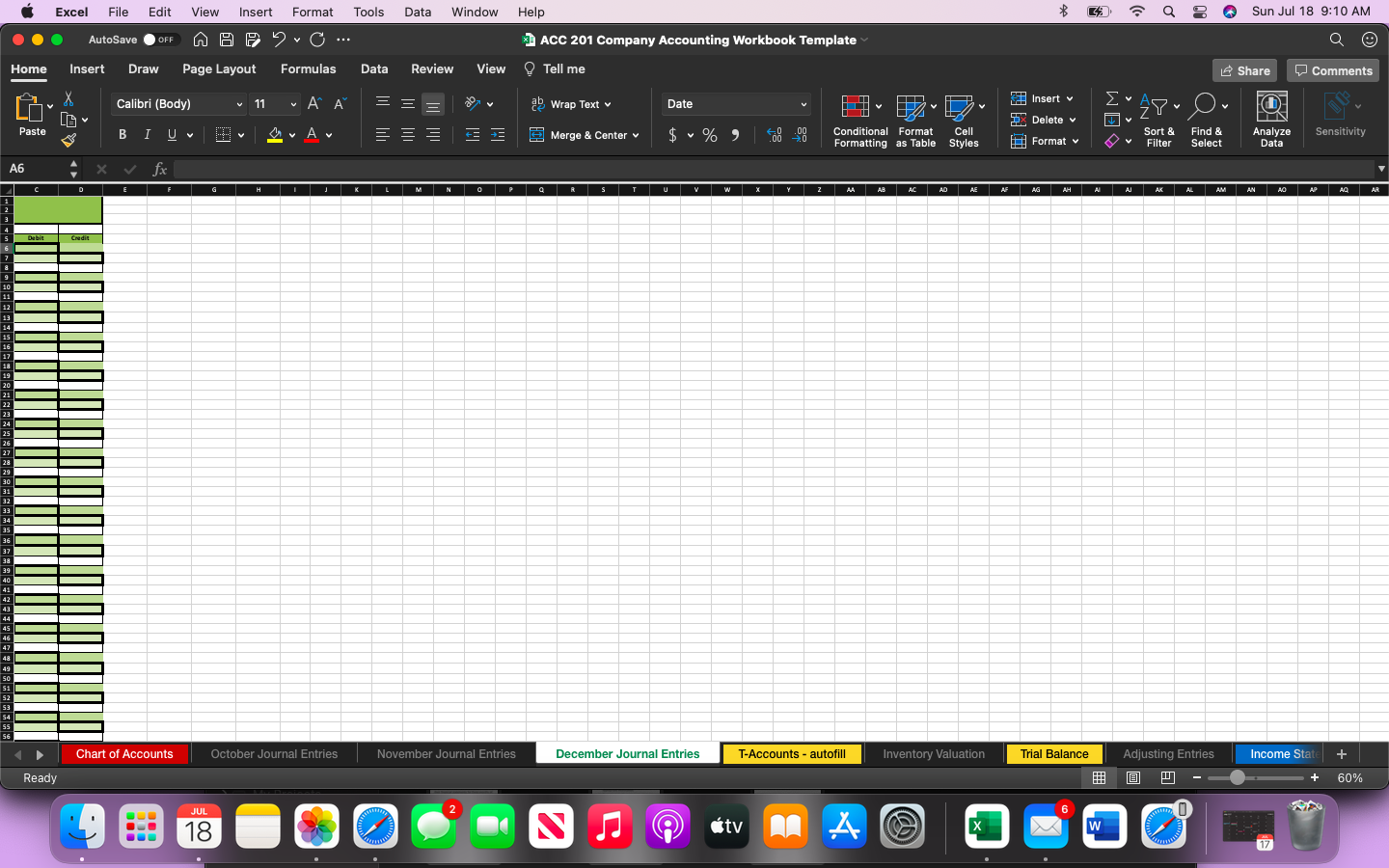1389x868 pixels.
Task: Open the Tools menu in menu bar
Action: [x=368, y=12]
